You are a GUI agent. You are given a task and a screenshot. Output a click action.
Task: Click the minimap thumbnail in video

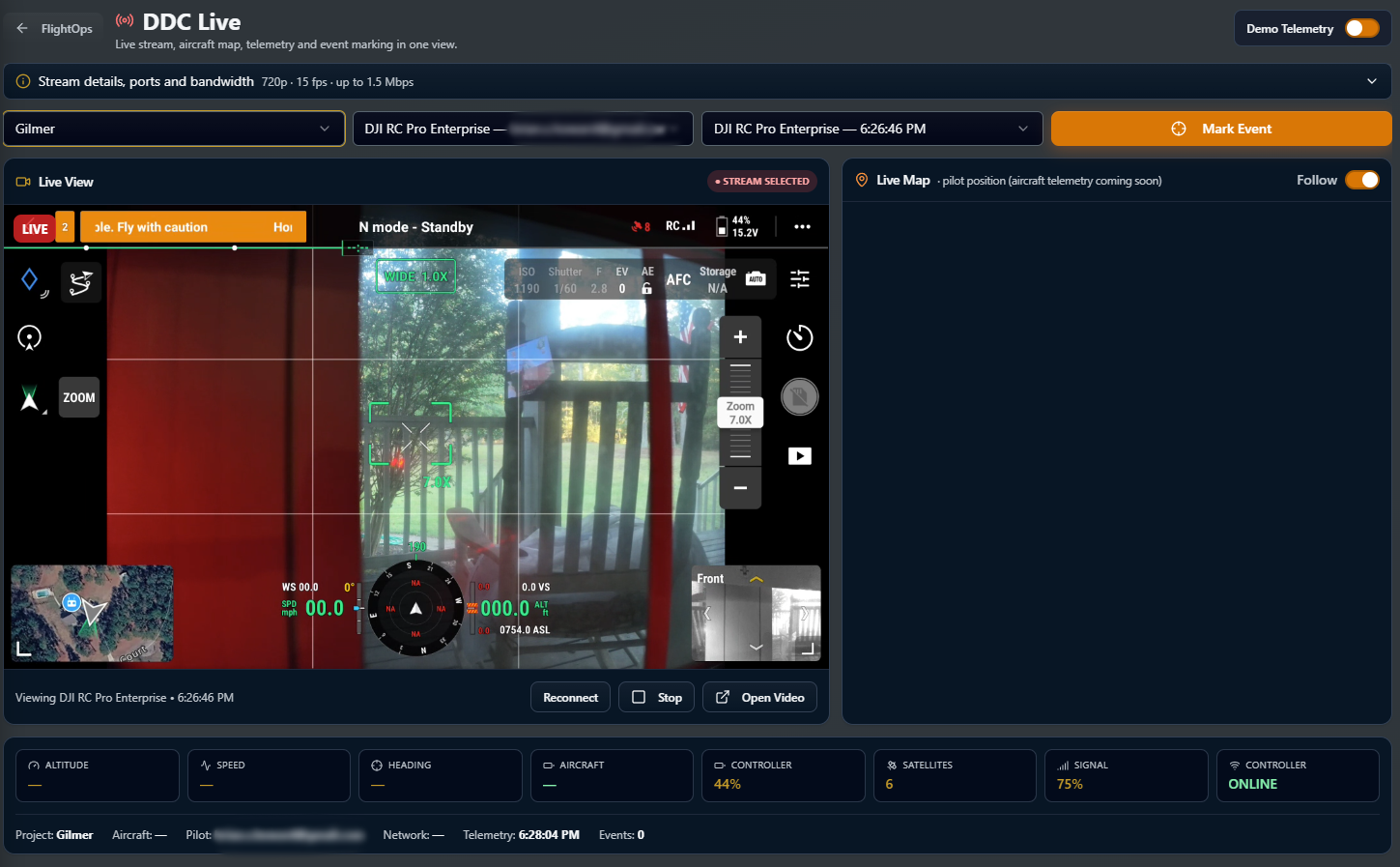click(92, 614)
